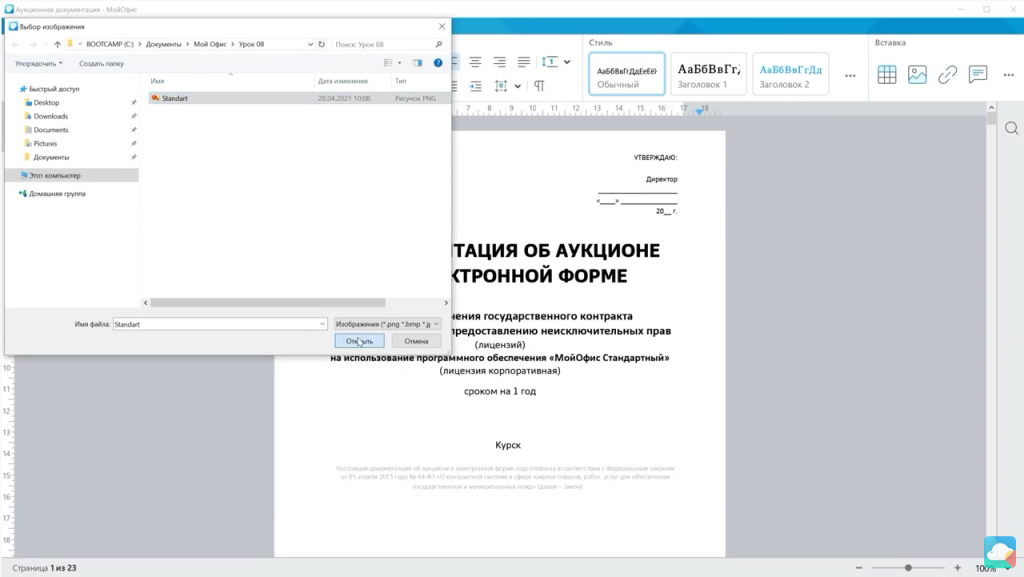
Task: Justify paragraph in MyOffice toolbar
Action: coord(524,62)
